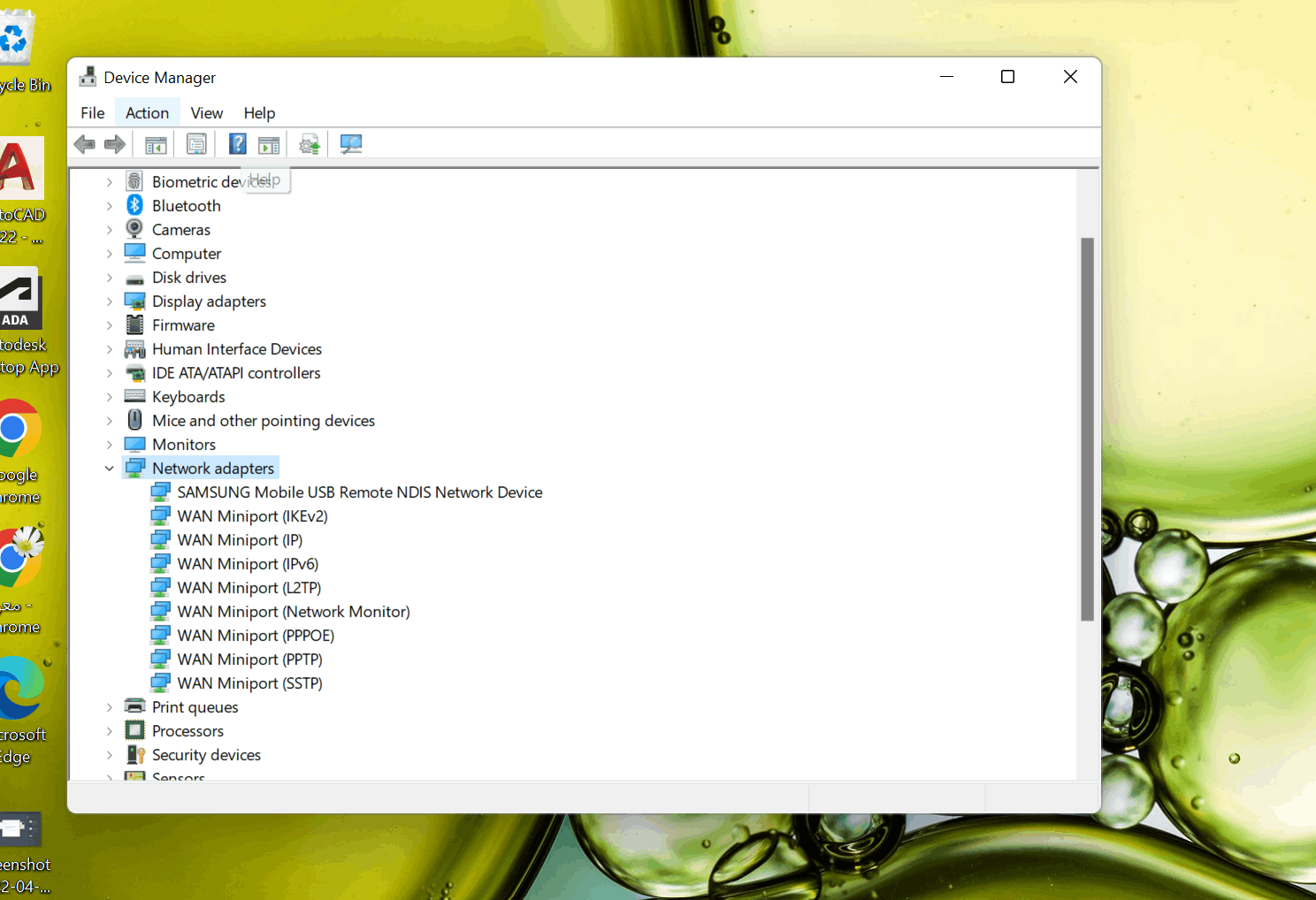Expand the Cameras node
The height and width of the screenshot is (900, 1316).
pyautogui.click(x=110, y=230)
